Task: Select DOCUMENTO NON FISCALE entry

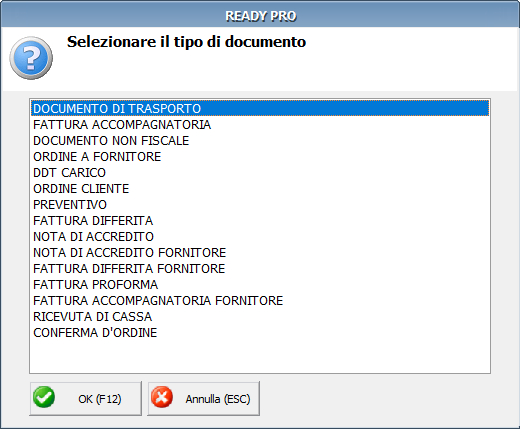Action: click(260, 141)
